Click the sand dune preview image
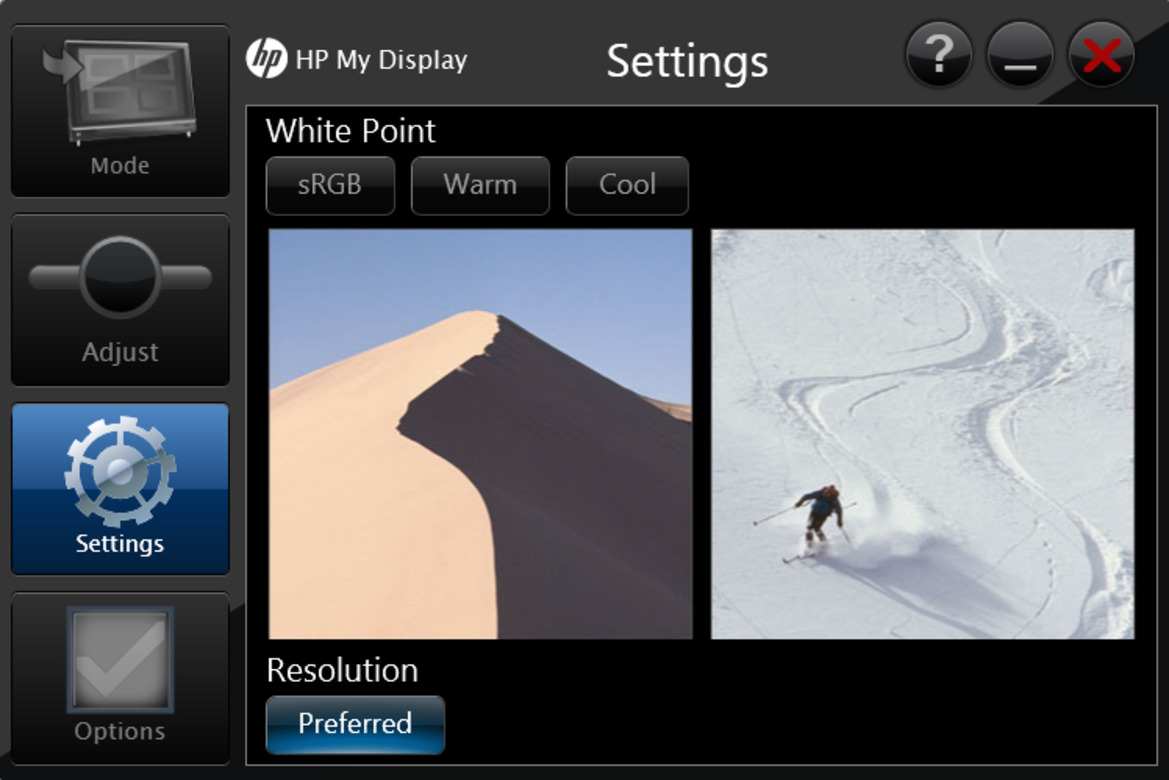The width and height of the screenshot is (1169, 780). tap(480, 434)
